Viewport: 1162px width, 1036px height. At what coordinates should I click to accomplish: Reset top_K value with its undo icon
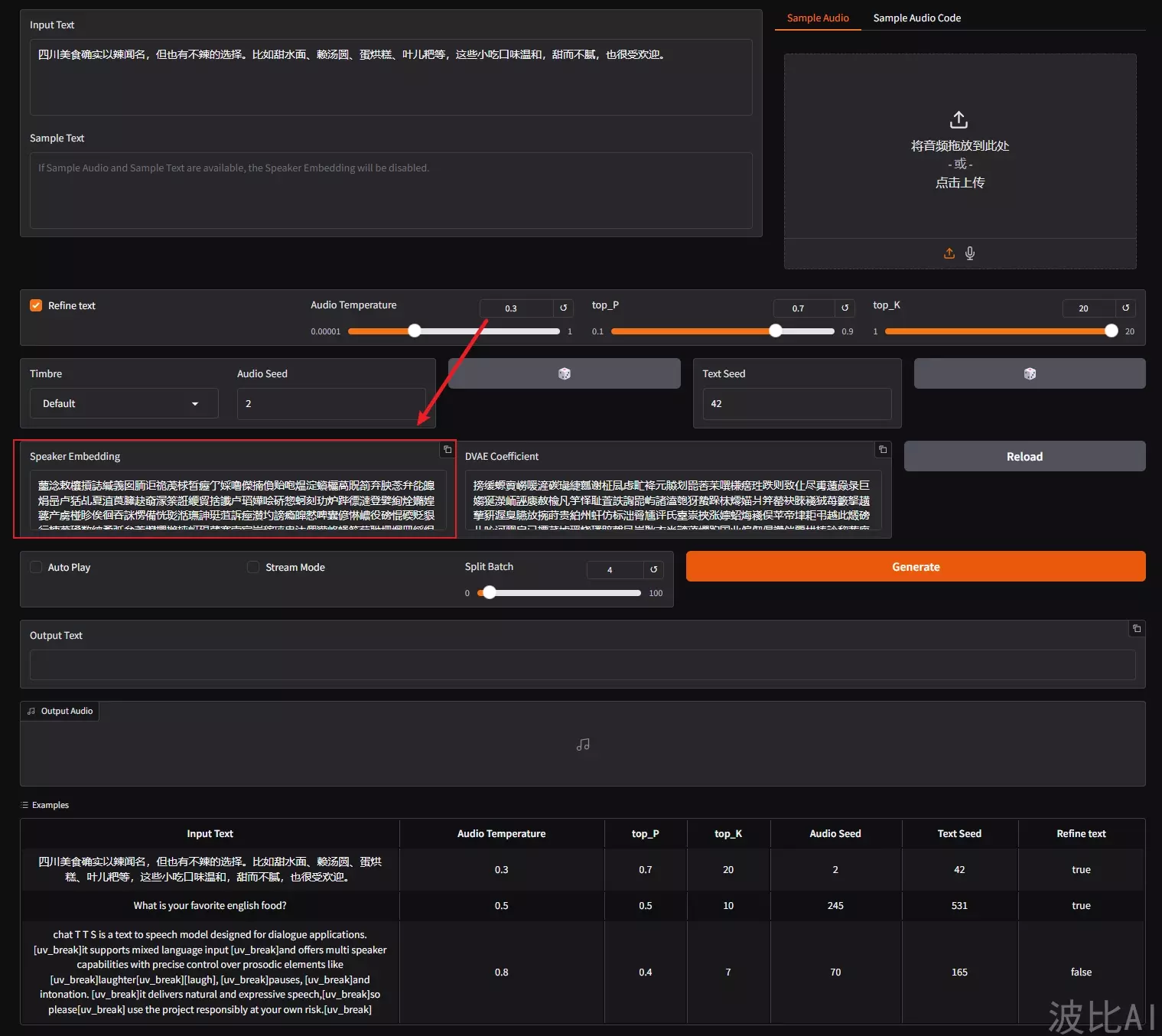(1126, 308)
